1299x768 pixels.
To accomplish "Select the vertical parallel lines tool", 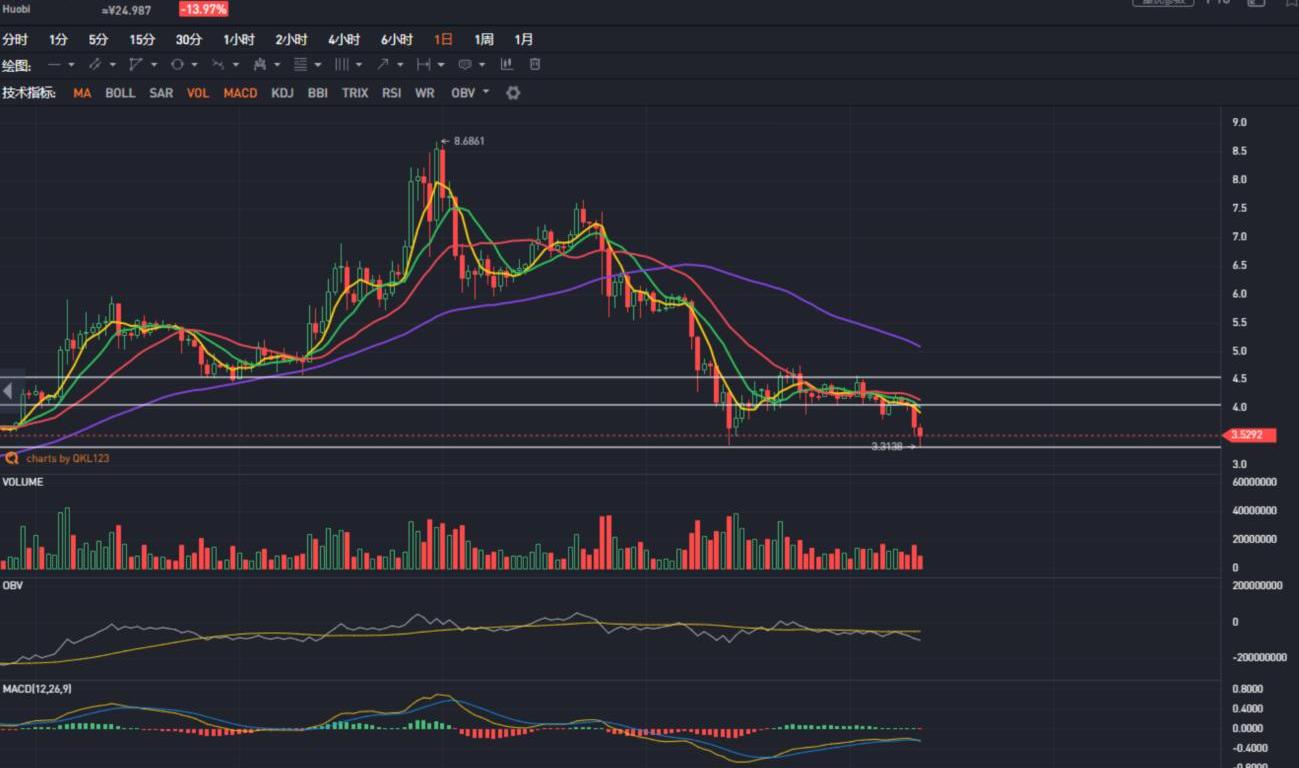I will click(x=341, y=64).
